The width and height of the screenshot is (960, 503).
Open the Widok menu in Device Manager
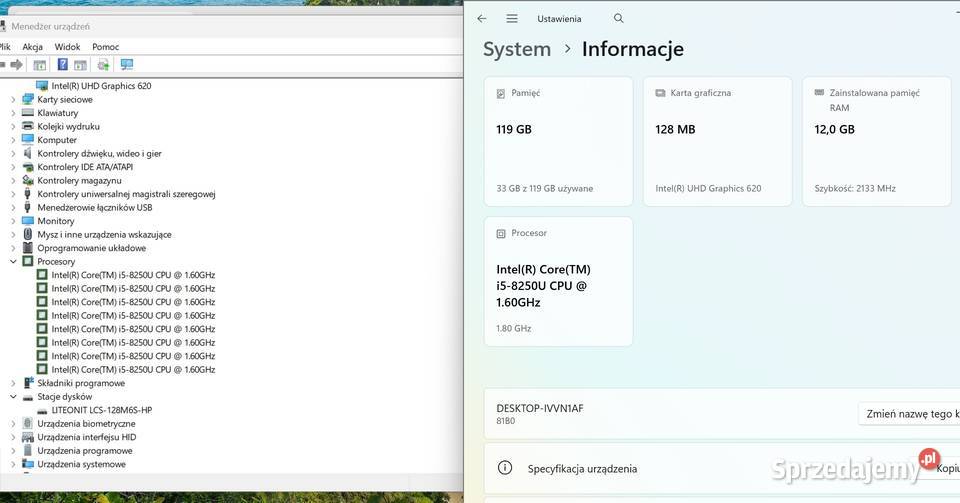coord(67,47)
